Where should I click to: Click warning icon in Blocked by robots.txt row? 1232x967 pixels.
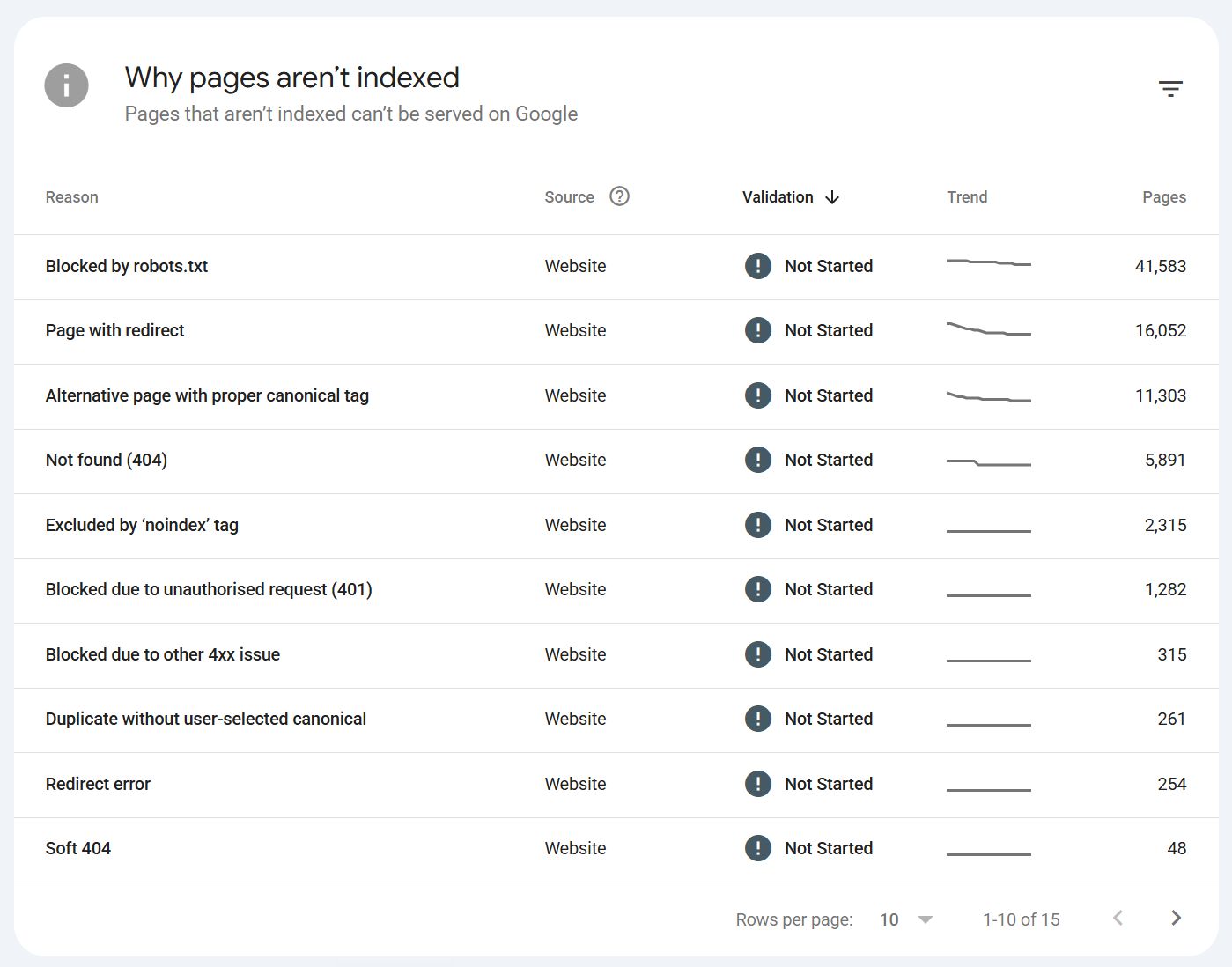coord(758,266)
